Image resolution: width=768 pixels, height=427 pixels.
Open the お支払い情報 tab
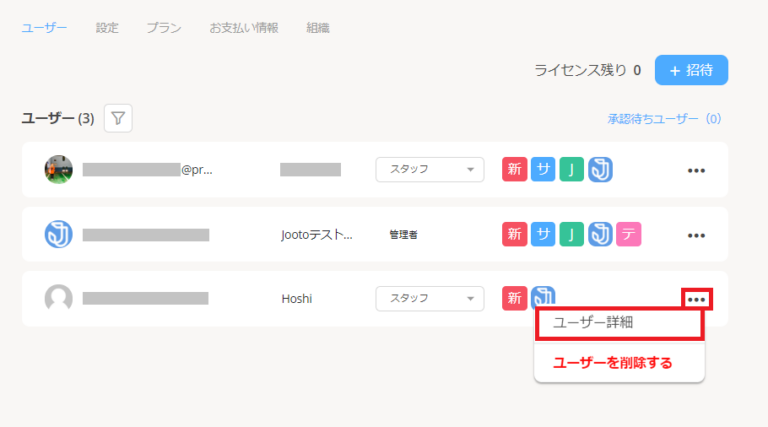[x=244, y=28]
